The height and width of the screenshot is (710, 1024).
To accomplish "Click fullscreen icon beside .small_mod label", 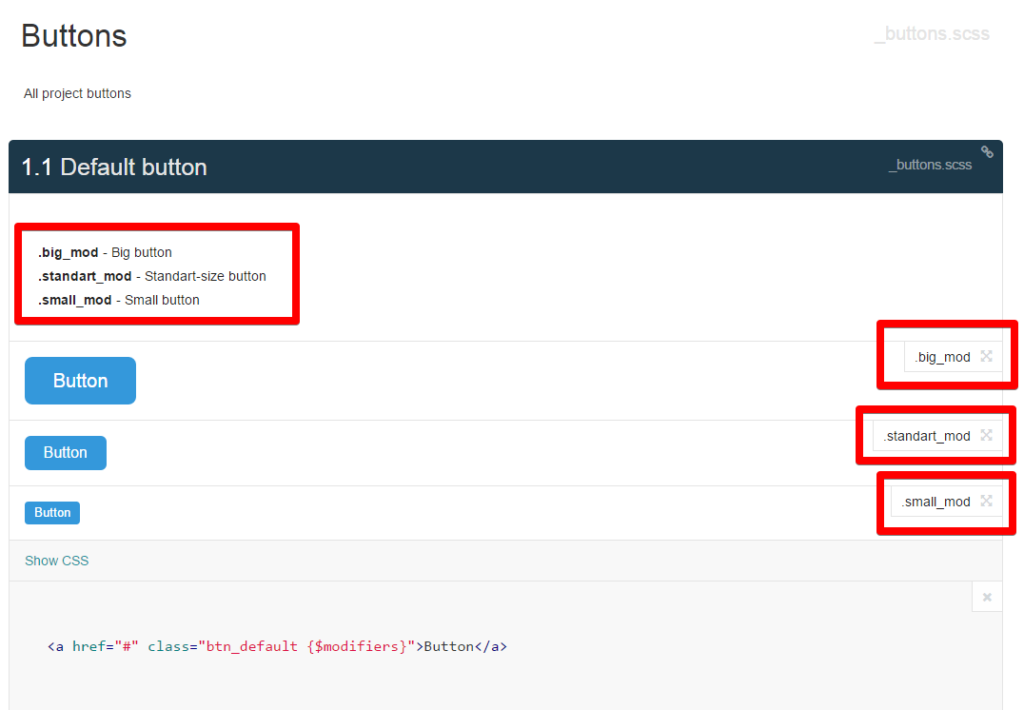I will click(x=986, y=501).
